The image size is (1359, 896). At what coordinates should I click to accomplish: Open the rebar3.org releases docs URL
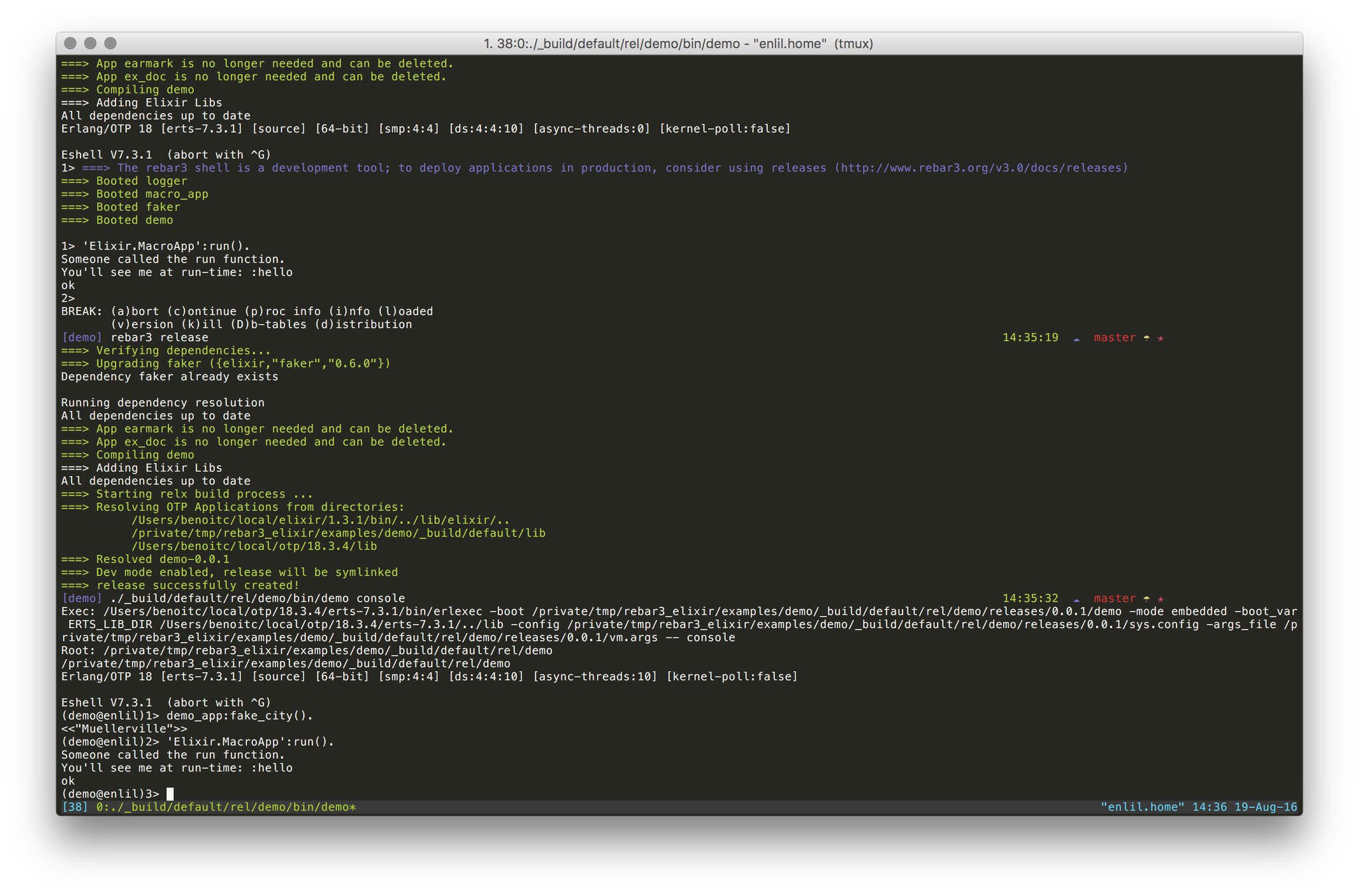coord(981,168)
